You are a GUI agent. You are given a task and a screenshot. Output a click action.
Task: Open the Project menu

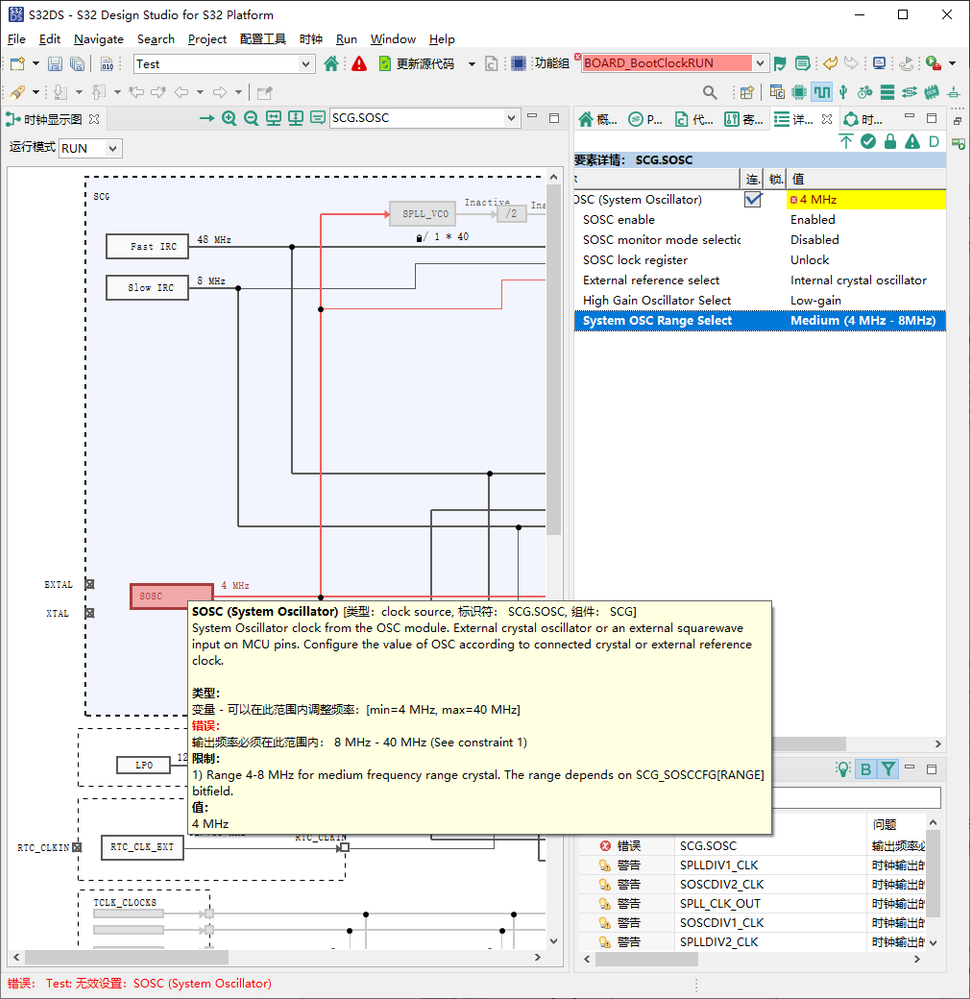pyautogui.click(x=207, y=39)
